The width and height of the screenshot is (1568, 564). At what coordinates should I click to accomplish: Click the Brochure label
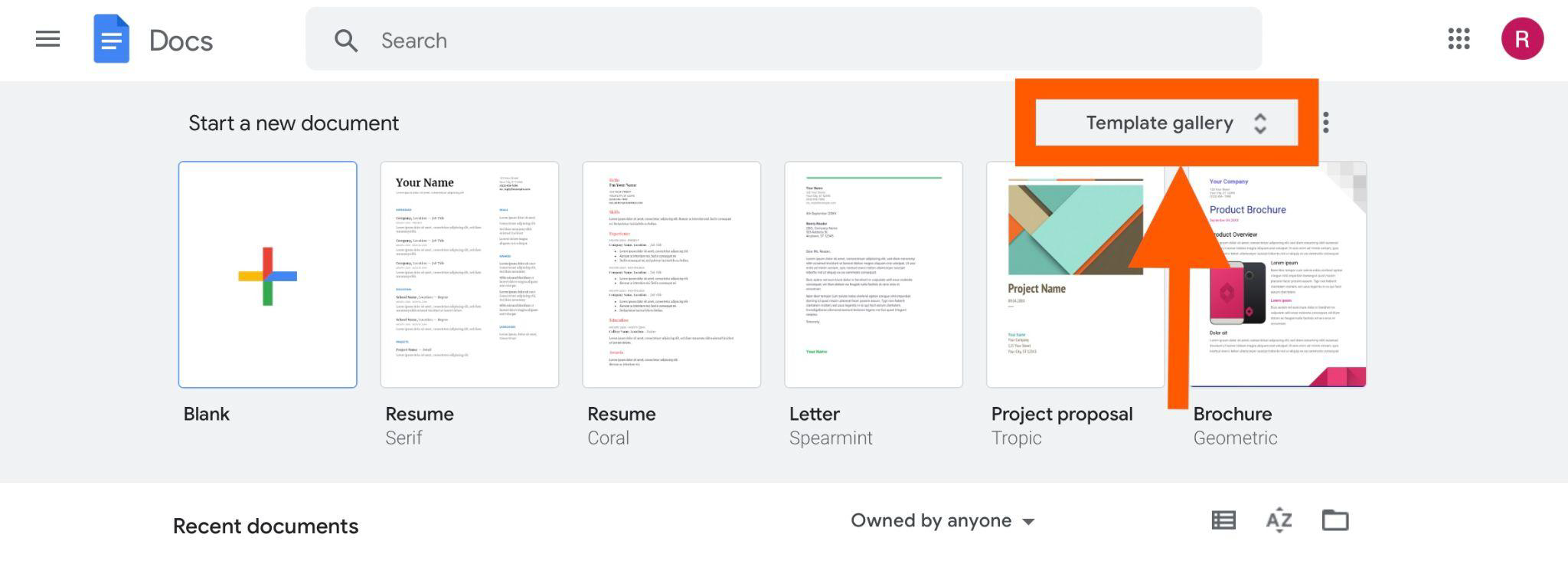click(x=1232, y=414)
